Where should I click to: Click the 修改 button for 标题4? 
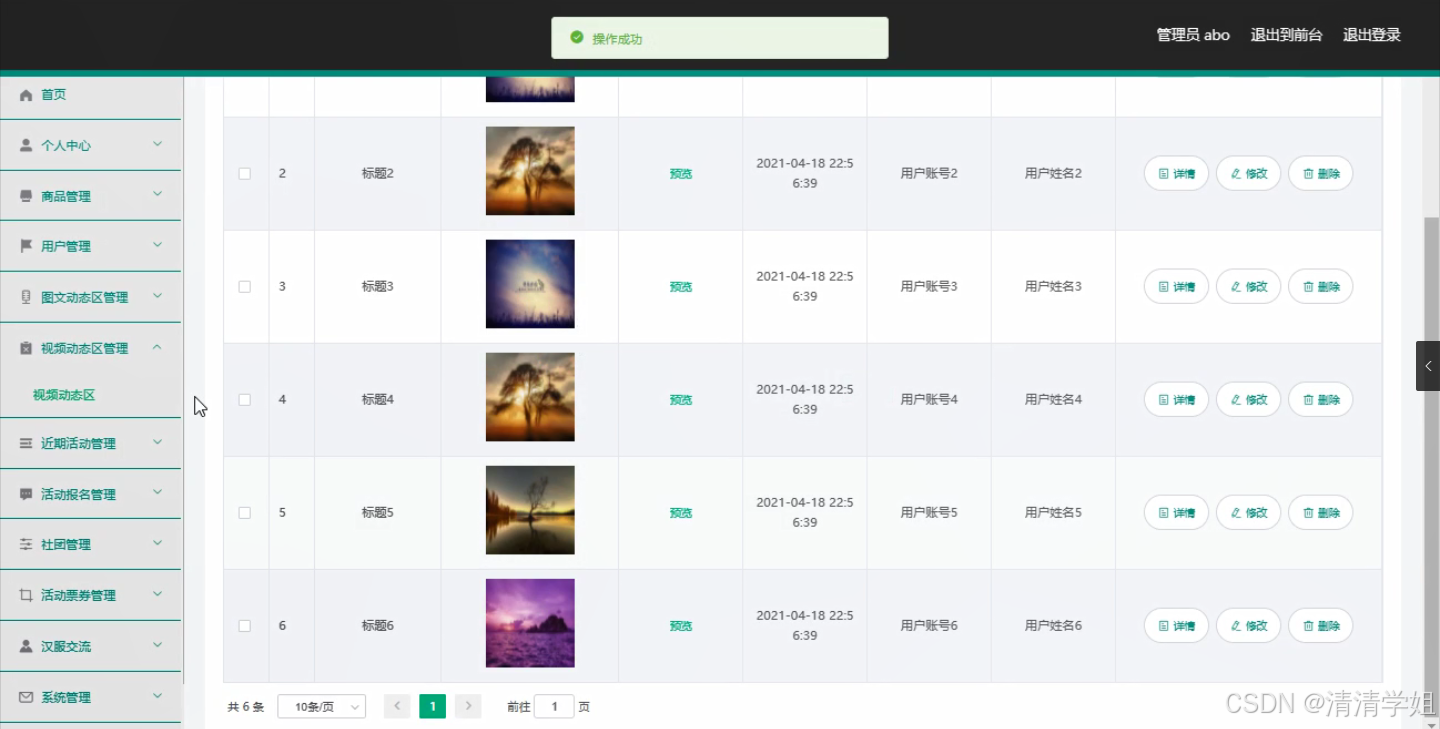coord(1248,399)
